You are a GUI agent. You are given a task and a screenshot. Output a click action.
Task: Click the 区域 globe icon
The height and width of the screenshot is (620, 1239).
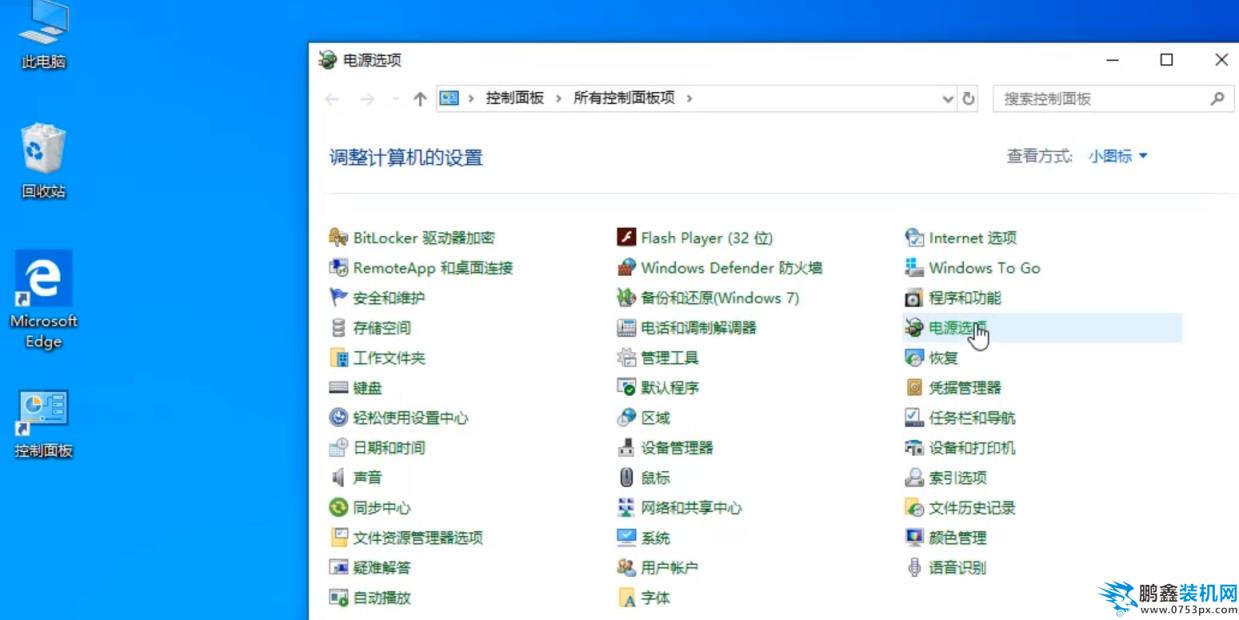point(626,418)
